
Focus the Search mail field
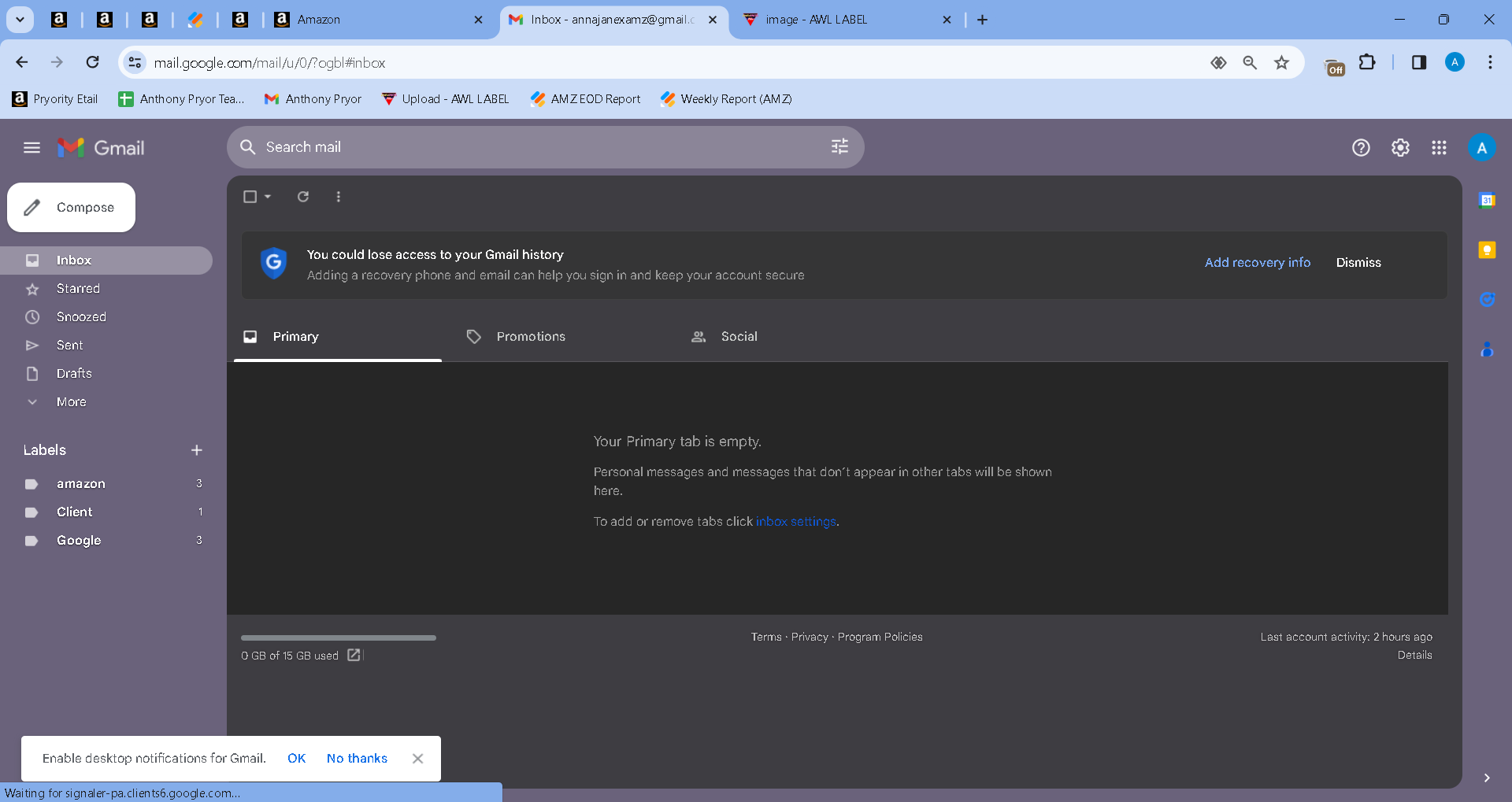point(545,147)
